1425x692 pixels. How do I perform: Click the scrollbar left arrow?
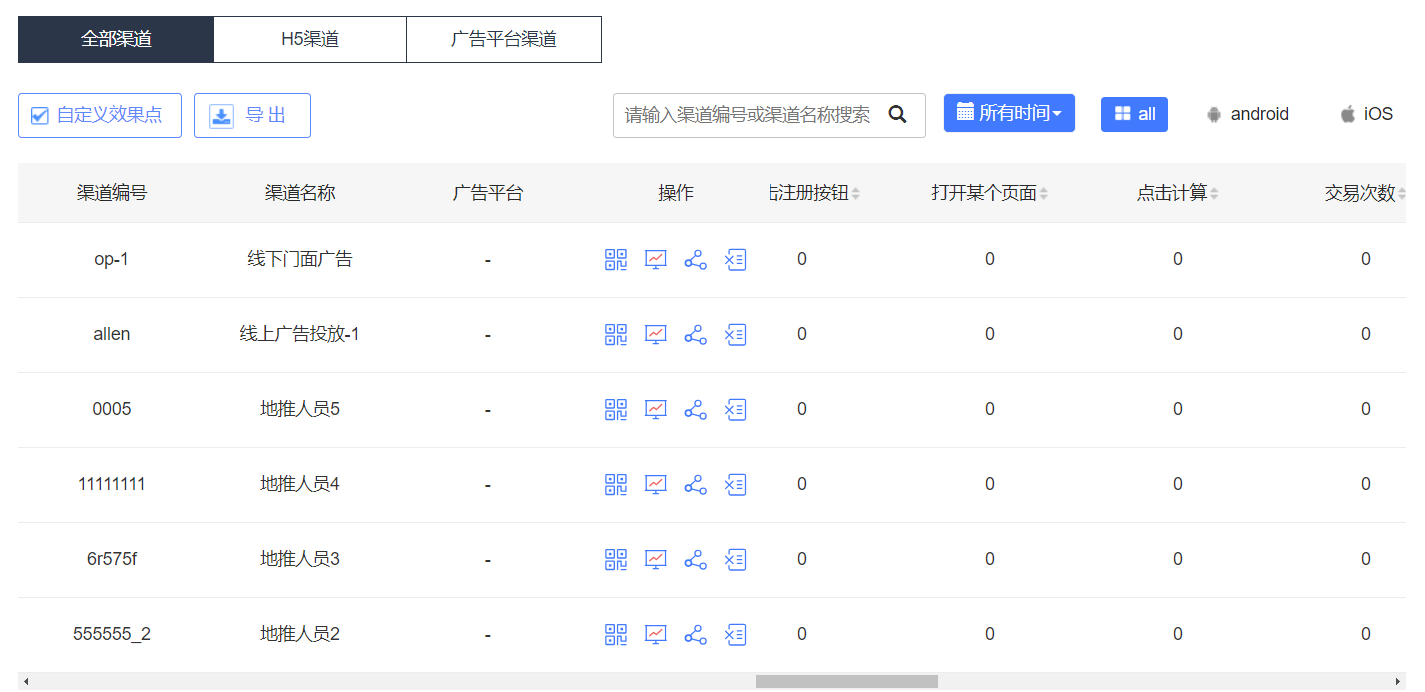tap(26, 681)
